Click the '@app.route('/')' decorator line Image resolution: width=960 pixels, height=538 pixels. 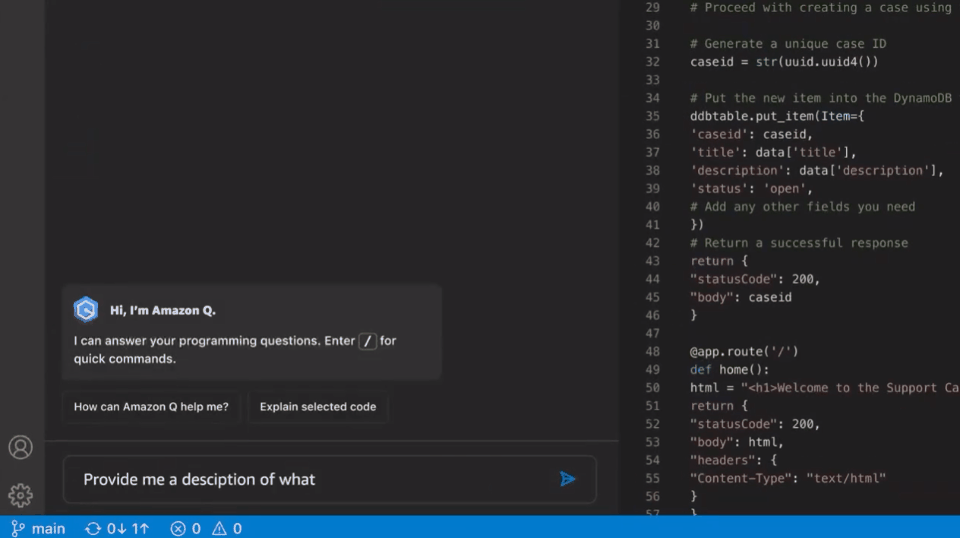point(744,352)
